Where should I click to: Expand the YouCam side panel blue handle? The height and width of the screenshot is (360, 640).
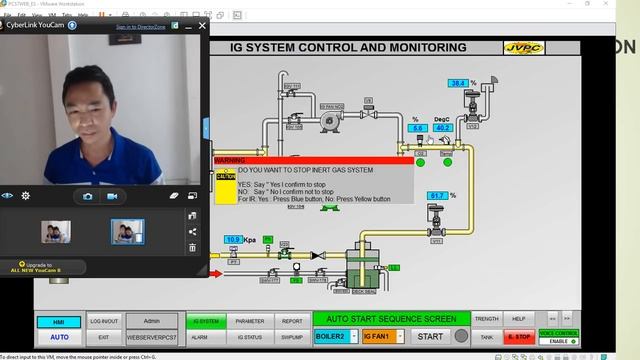(206, 128)
